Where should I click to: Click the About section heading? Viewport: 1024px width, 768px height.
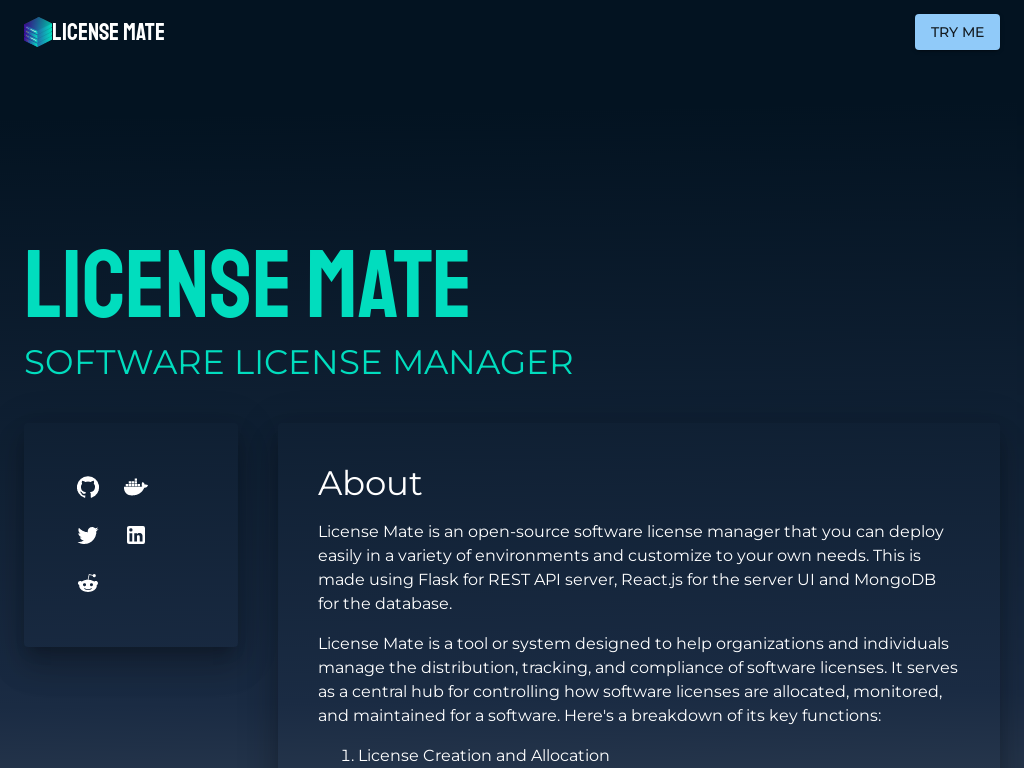click(x=370, y=483)
